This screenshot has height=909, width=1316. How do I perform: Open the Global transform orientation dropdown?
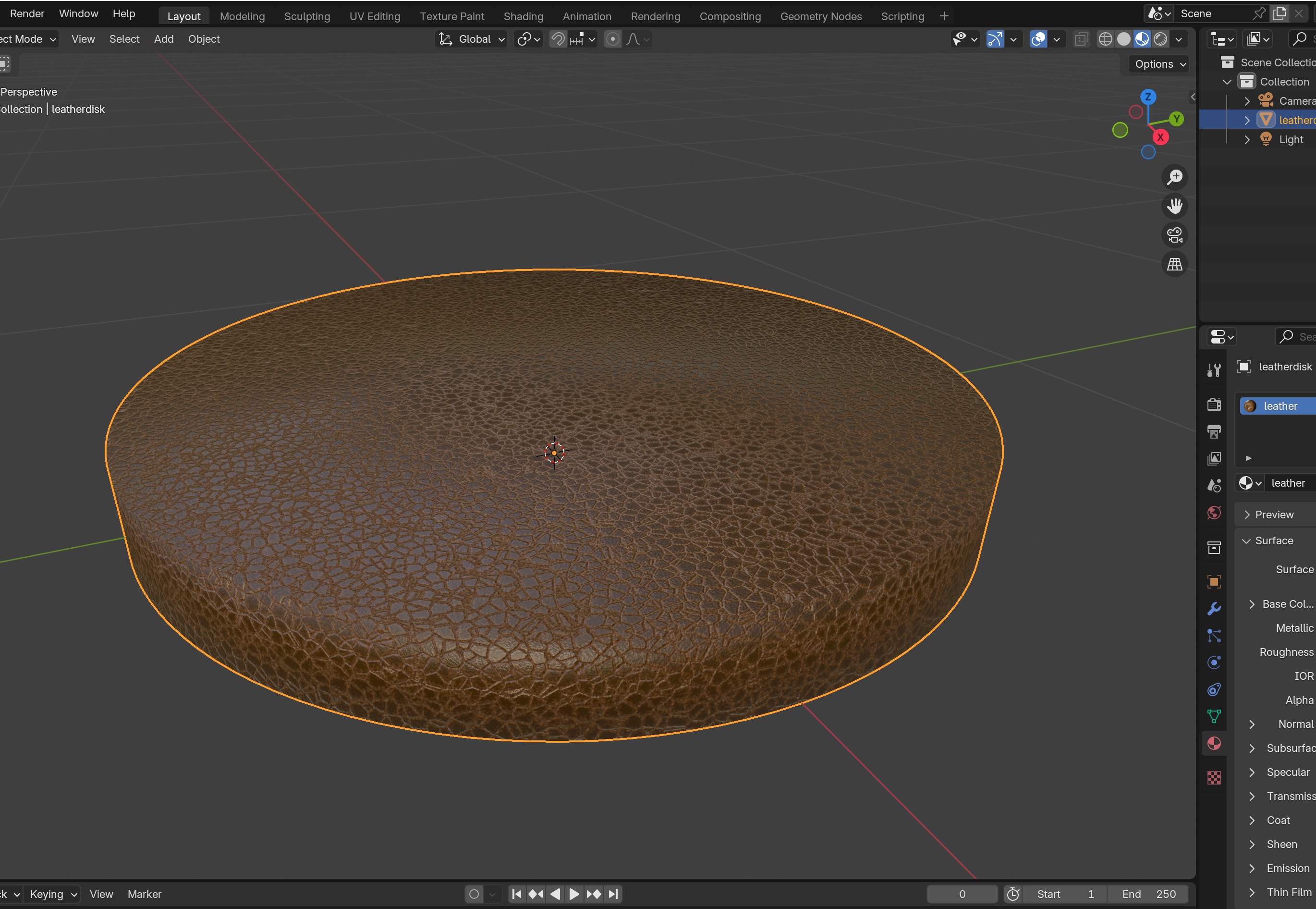point(471,39)
